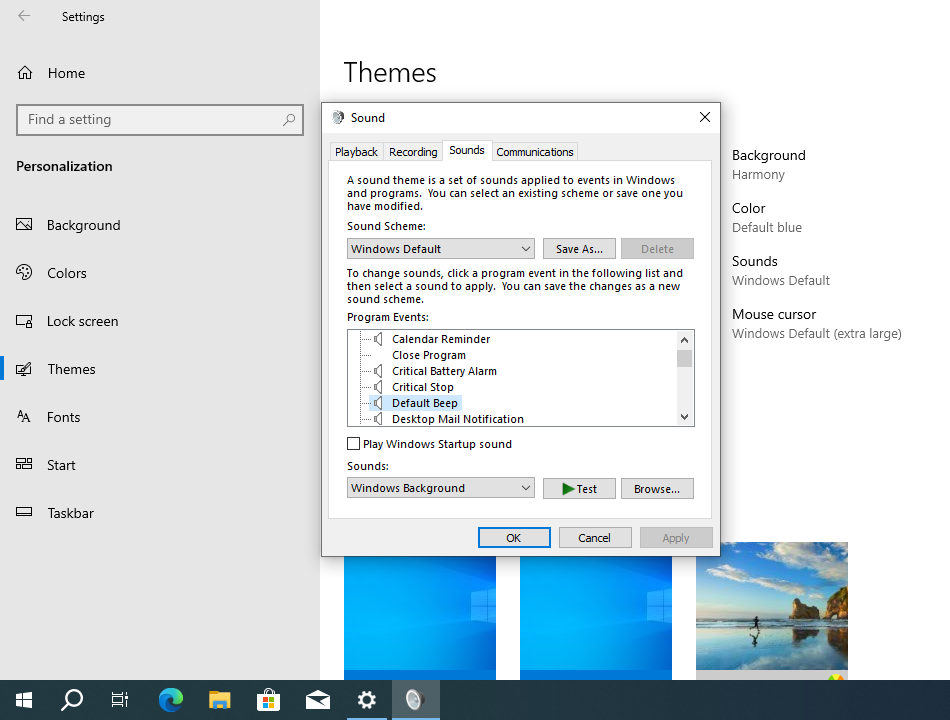Click speaker icon beside Critical Battery Alarm

(x=378, y=371)
